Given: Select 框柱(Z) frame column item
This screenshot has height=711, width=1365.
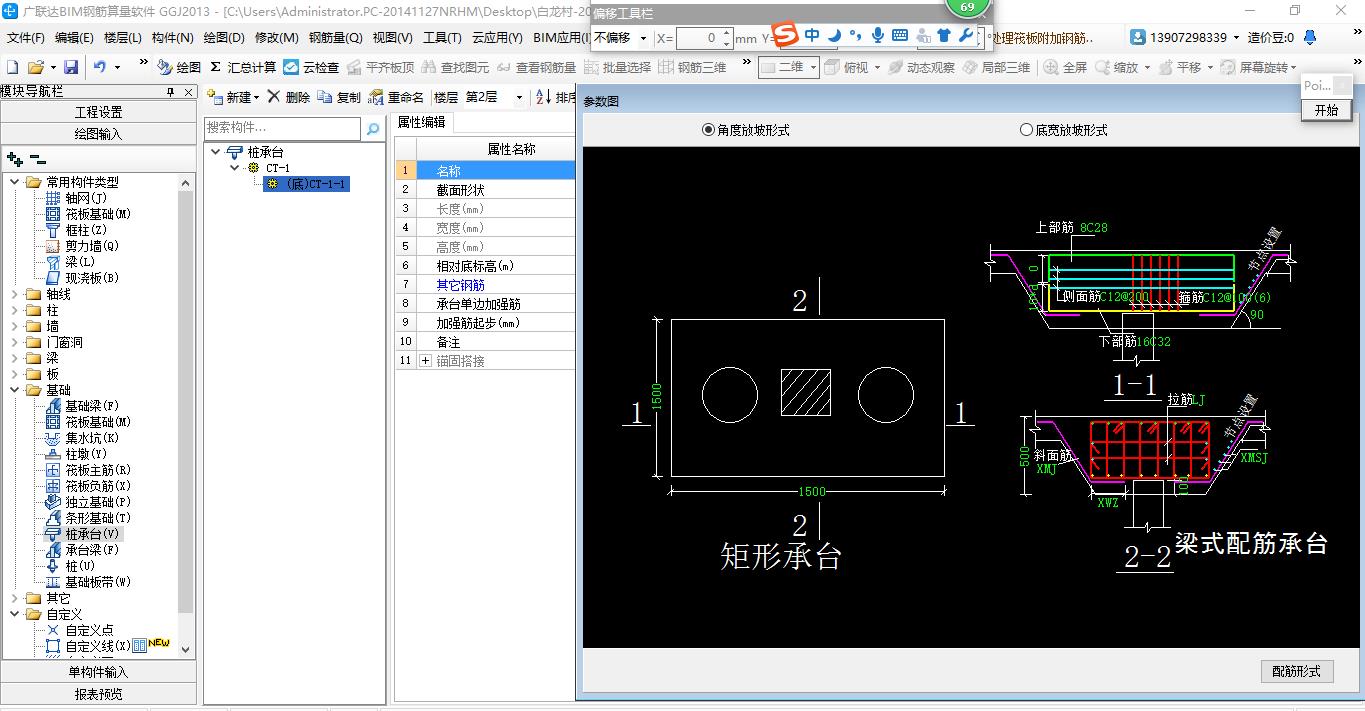Looking at the screenshot, I should point(76,230).
